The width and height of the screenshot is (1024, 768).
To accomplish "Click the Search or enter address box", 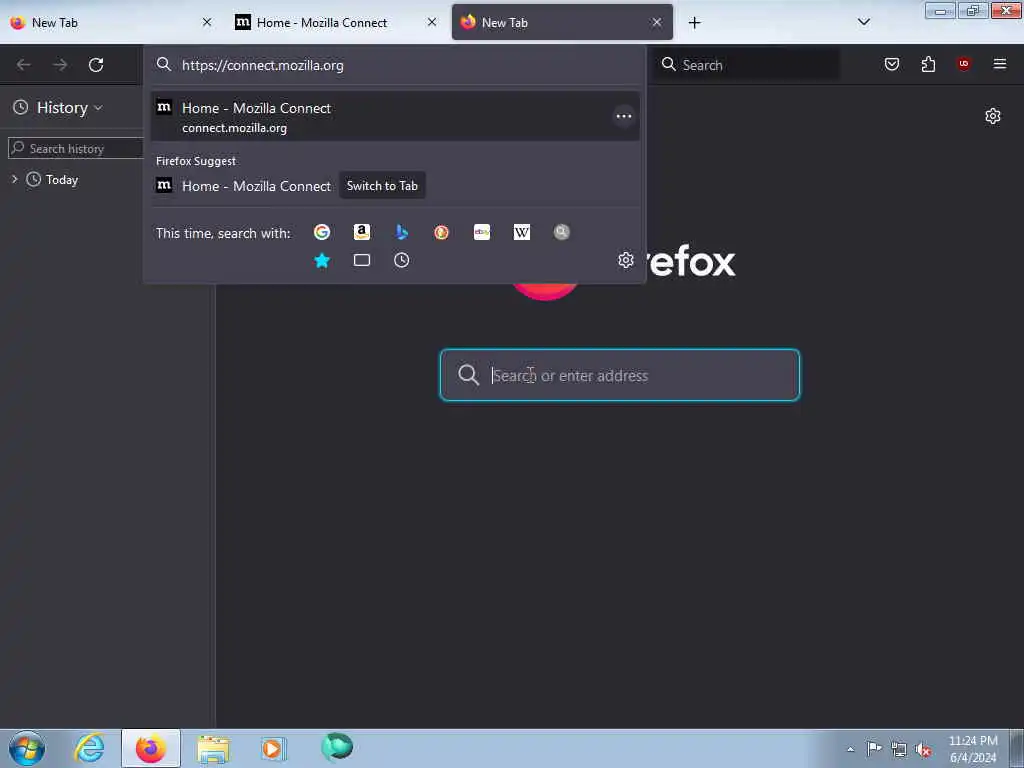I will point(620,375).
